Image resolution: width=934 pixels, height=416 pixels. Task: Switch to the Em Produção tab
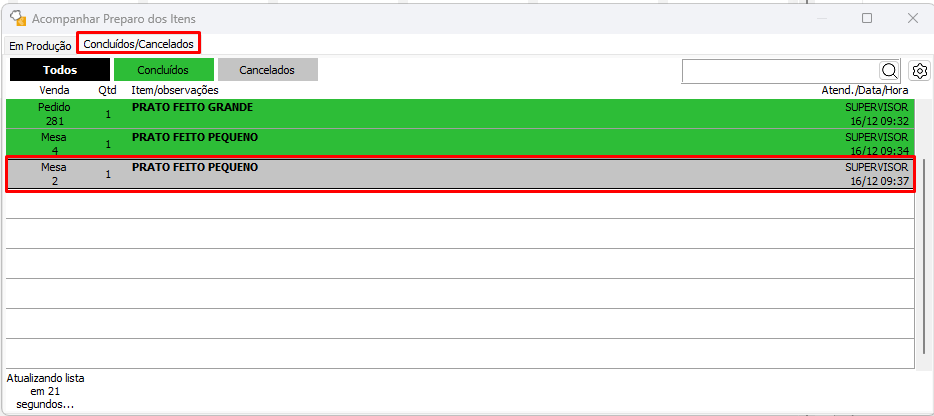(x=40, y=45)
